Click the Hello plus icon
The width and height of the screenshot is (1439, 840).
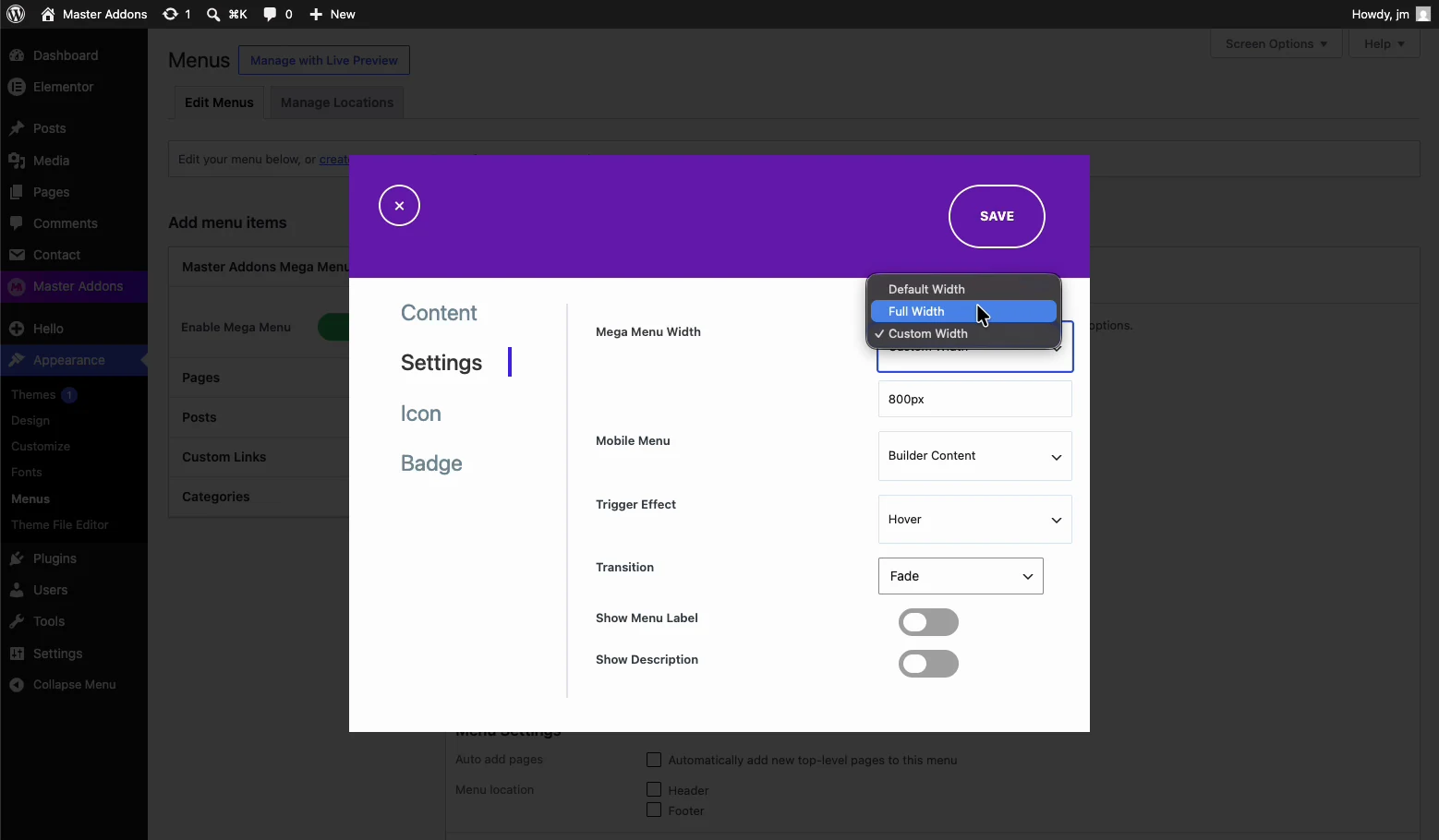click(x=17, y=329)
